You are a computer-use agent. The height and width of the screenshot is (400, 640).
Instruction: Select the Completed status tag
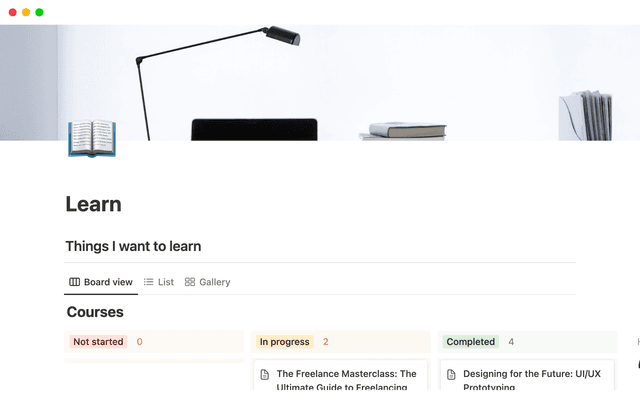click(470, 342)
